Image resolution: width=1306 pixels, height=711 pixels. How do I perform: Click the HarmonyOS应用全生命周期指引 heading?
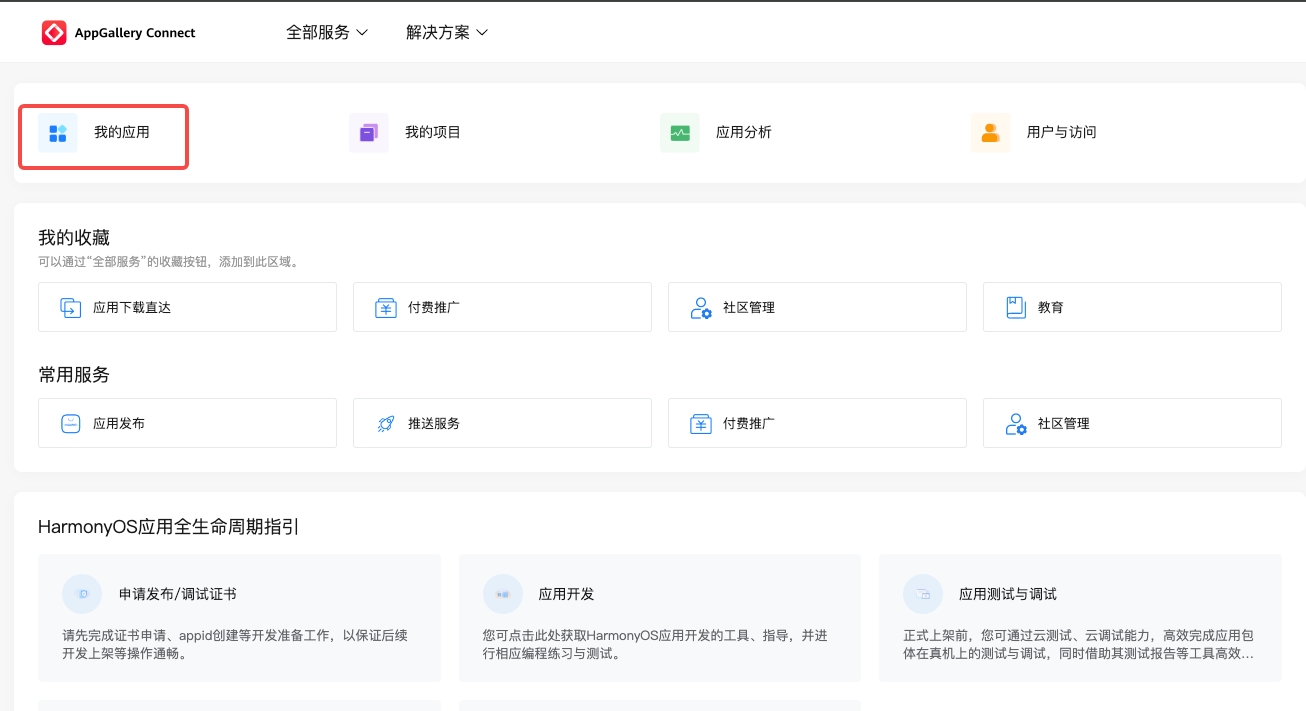(x=169, y=527)
